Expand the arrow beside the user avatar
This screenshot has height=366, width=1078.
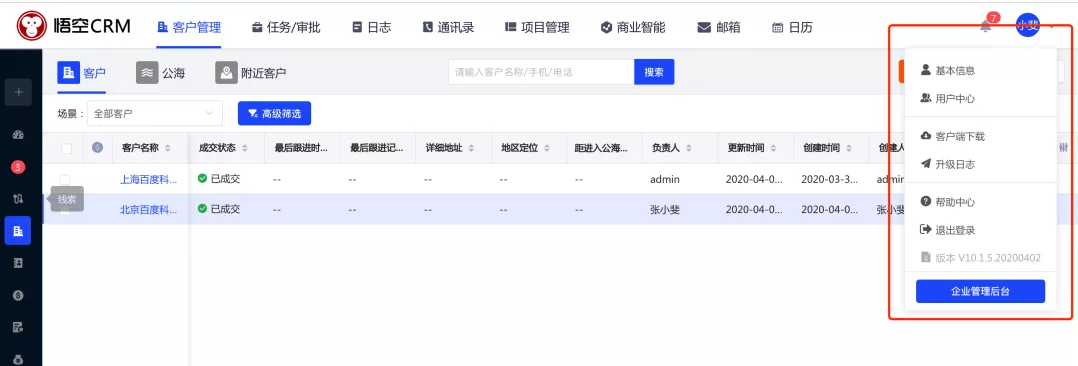click(1052, 27)
